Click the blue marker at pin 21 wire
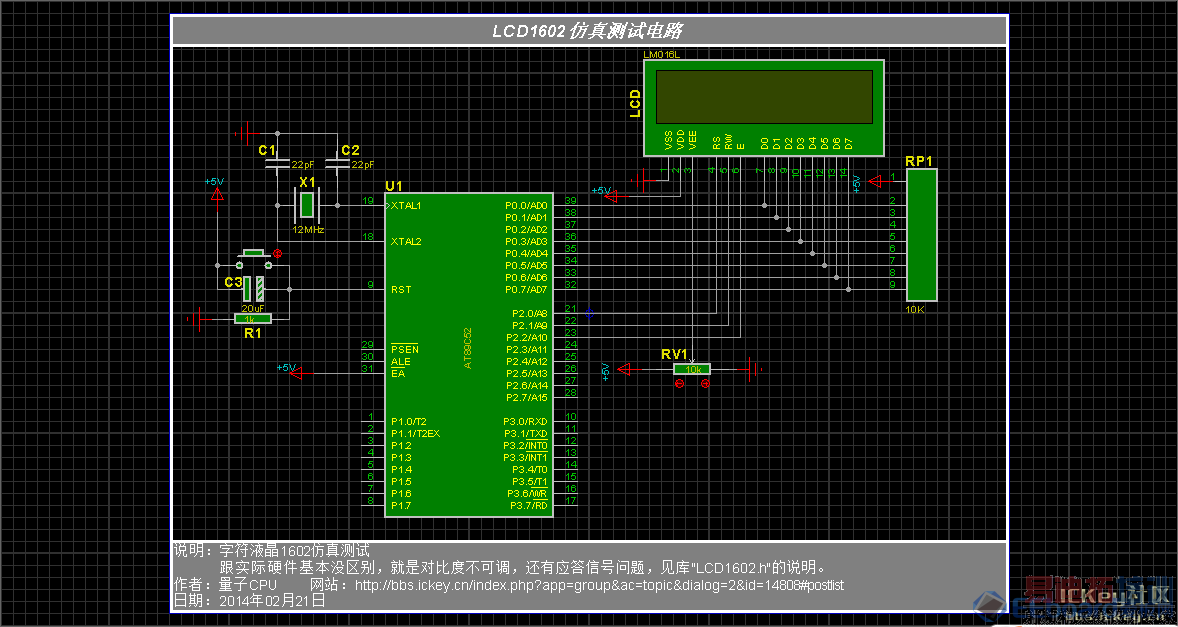 [589, 314]
